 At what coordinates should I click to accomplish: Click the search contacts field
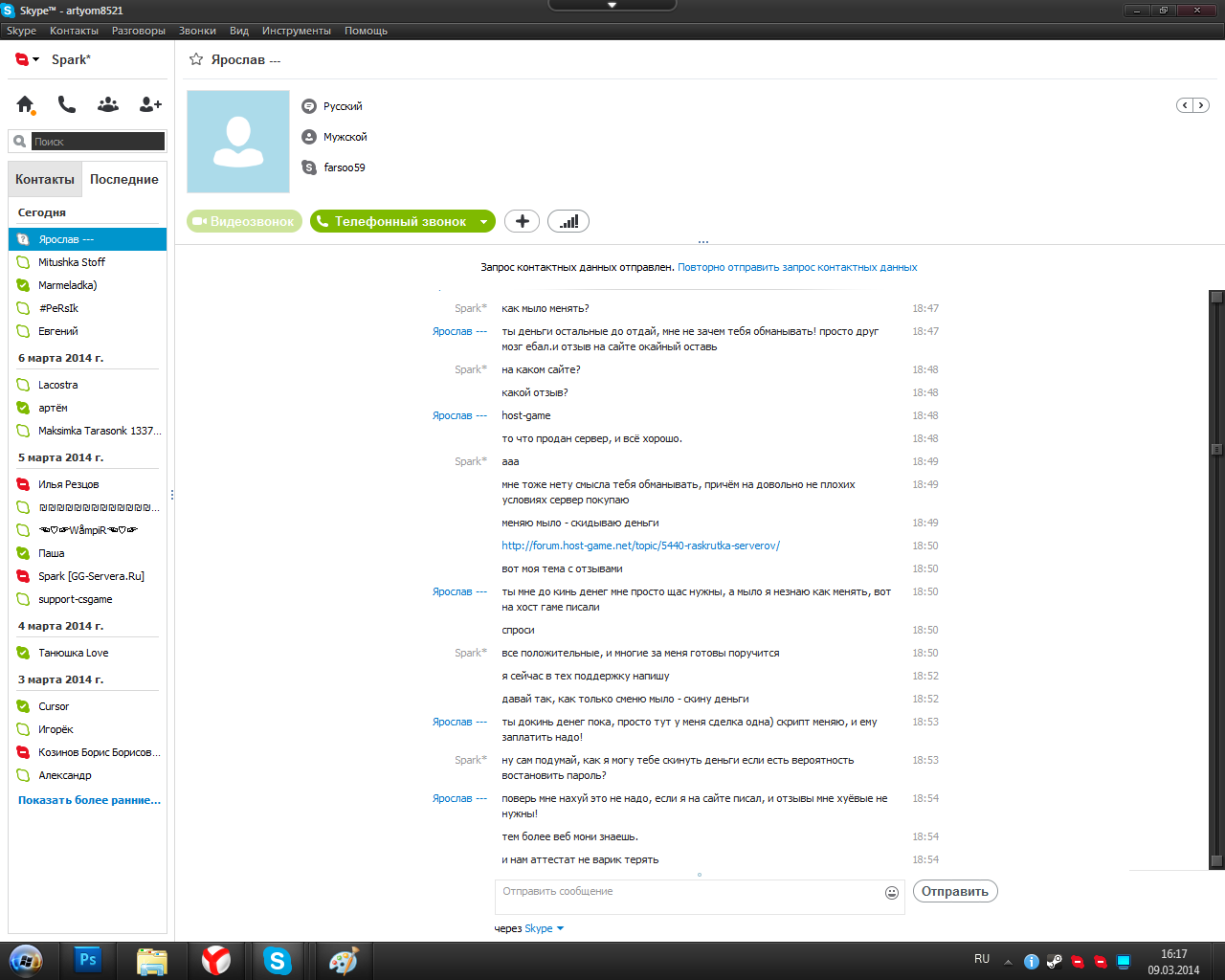coord(98,142)
